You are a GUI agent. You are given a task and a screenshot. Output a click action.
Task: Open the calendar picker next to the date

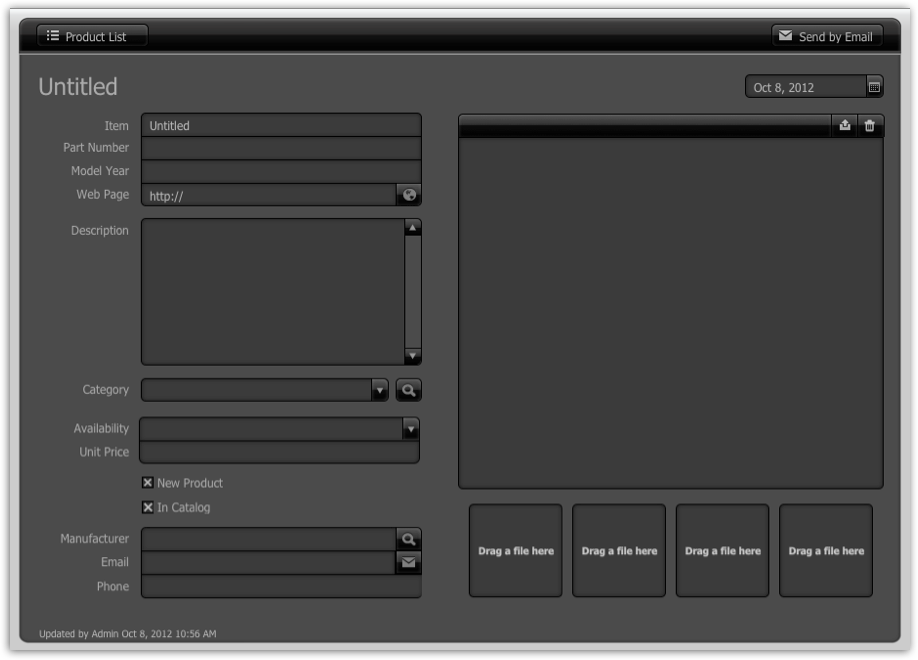coord(873,87)
